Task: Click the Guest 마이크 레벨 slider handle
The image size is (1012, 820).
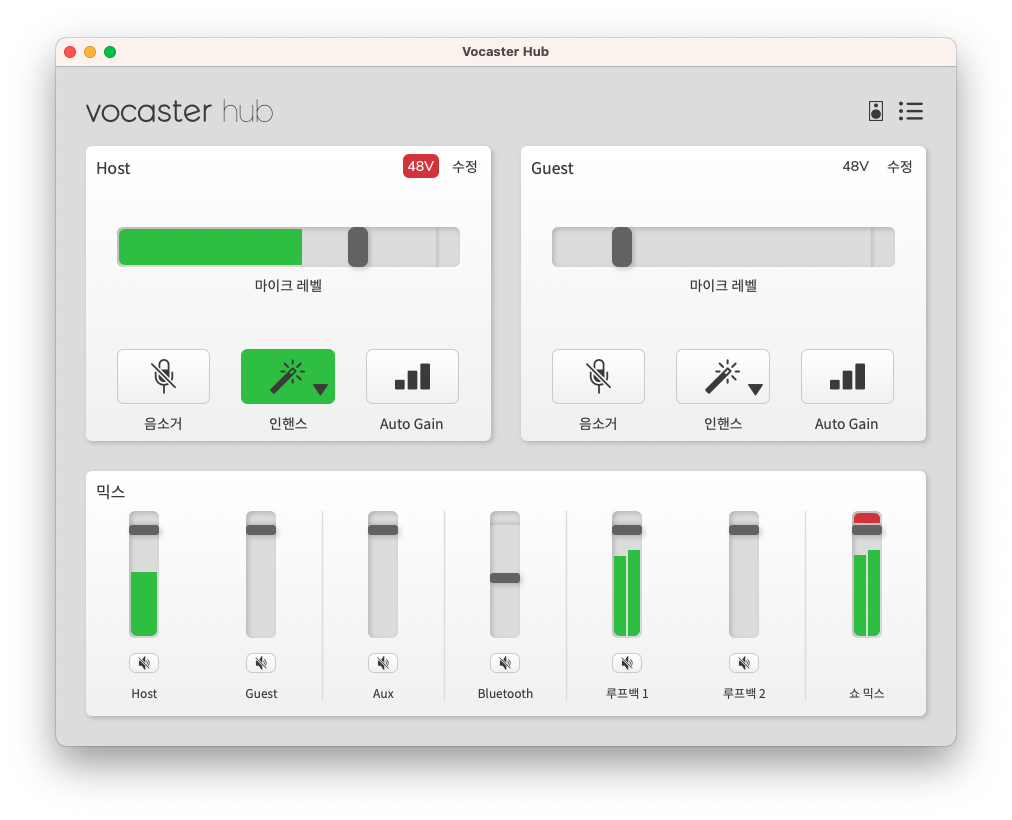Action: 622,246
